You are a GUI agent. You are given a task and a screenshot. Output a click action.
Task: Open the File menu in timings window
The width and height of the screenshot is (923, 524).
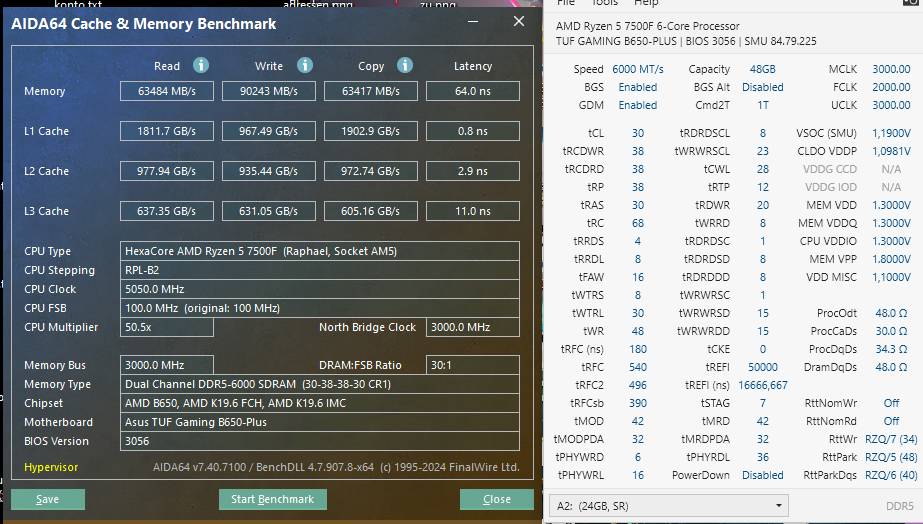point(566,3)
